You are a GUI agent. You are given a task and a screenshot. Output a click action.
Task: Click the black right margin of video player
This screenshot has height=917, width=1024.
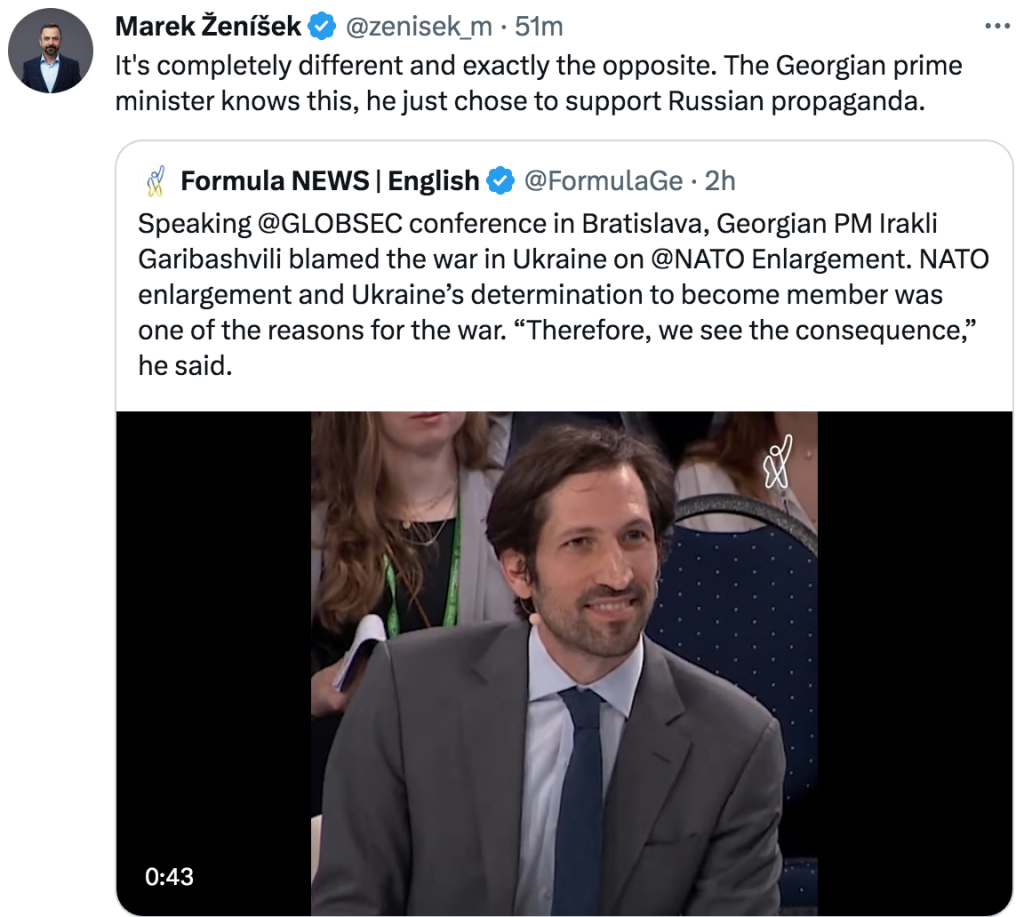[915, 663]
